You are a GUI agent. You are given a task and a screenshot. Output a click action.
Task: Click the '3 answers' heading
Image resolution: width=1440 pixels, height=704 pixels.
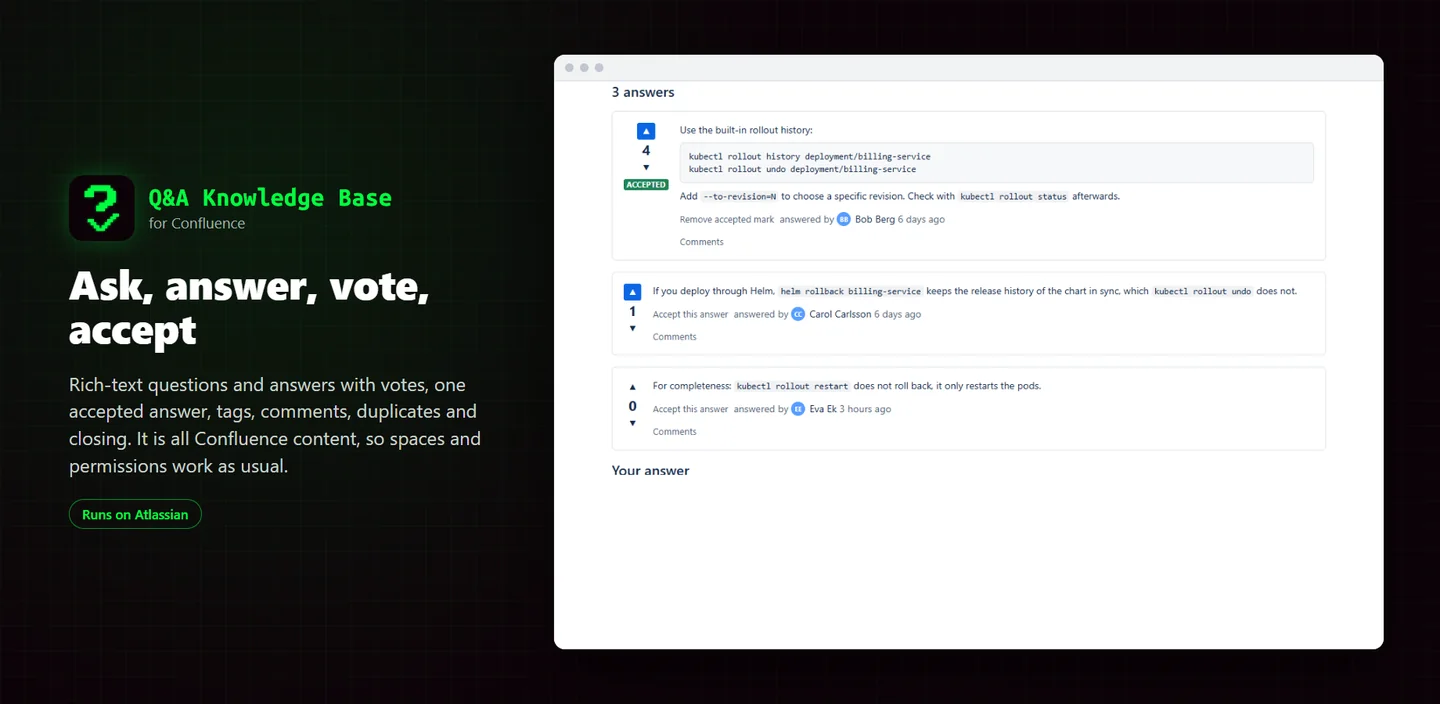pyautogui.click(x=643, y=92)
